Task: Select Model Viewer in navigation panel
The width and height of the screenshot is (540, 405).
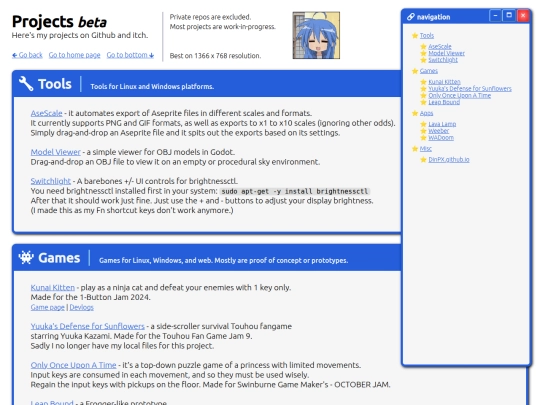Action: pos(446,53)
